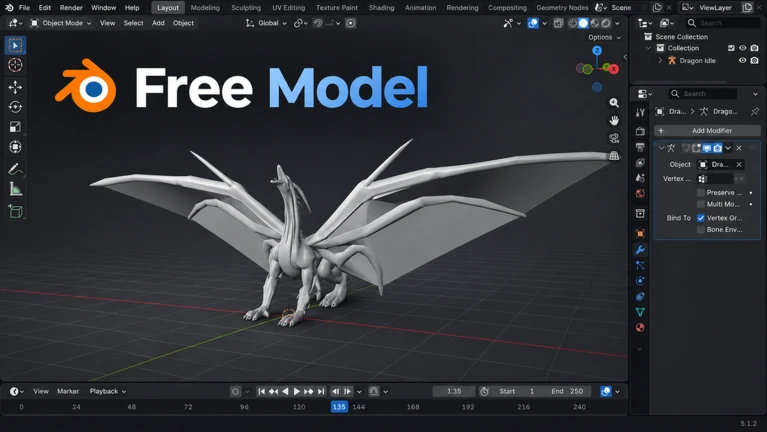Click the zoom magnifier viewport icon
Image resolution: width=767 pixels, height=432 pixels.
[614, 103]
